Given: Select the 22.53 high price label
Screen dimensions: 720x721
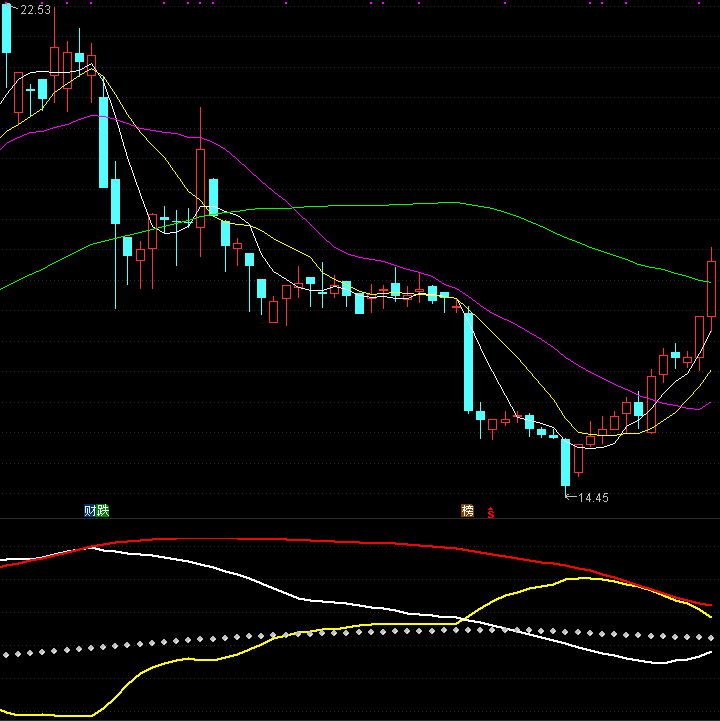Looking at the screenshot, I should pos(35,10).
